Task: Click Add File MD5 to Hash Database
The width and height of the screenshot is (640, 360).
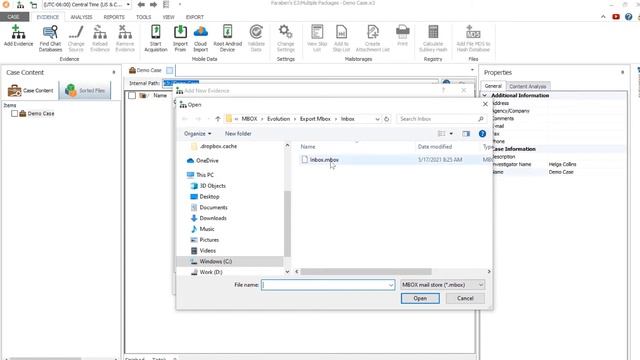Action: point(473,38)
